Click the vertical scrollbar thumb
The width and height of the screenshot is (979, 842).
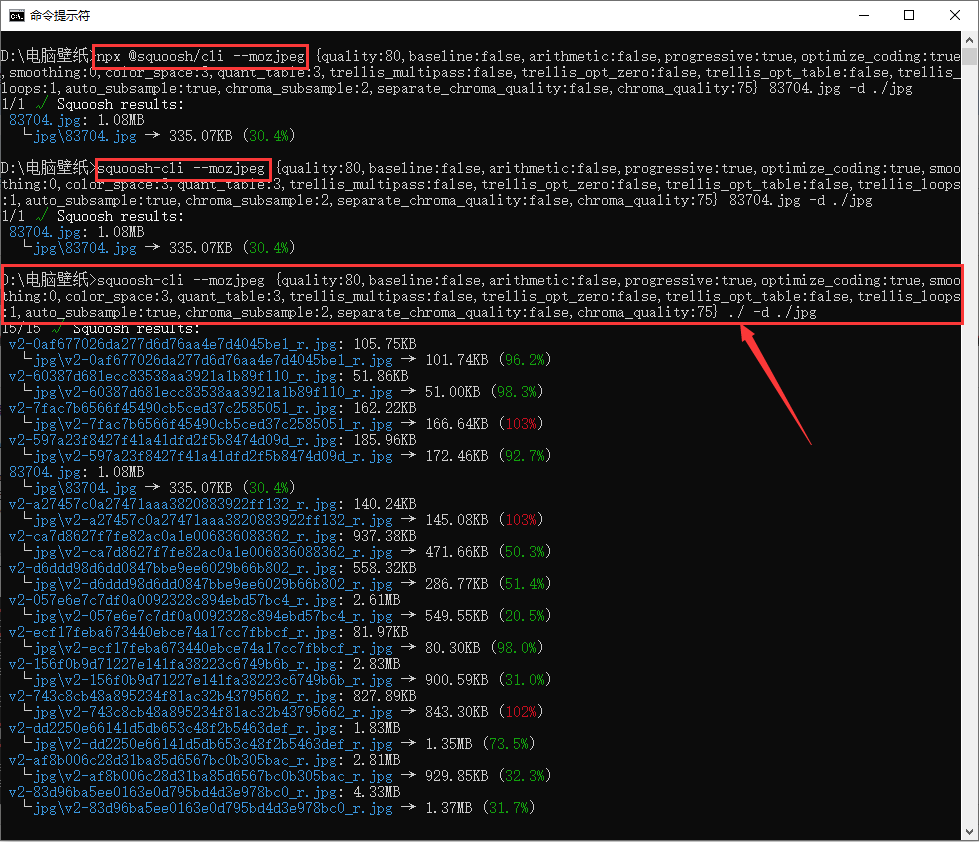(x=969, y=56)
